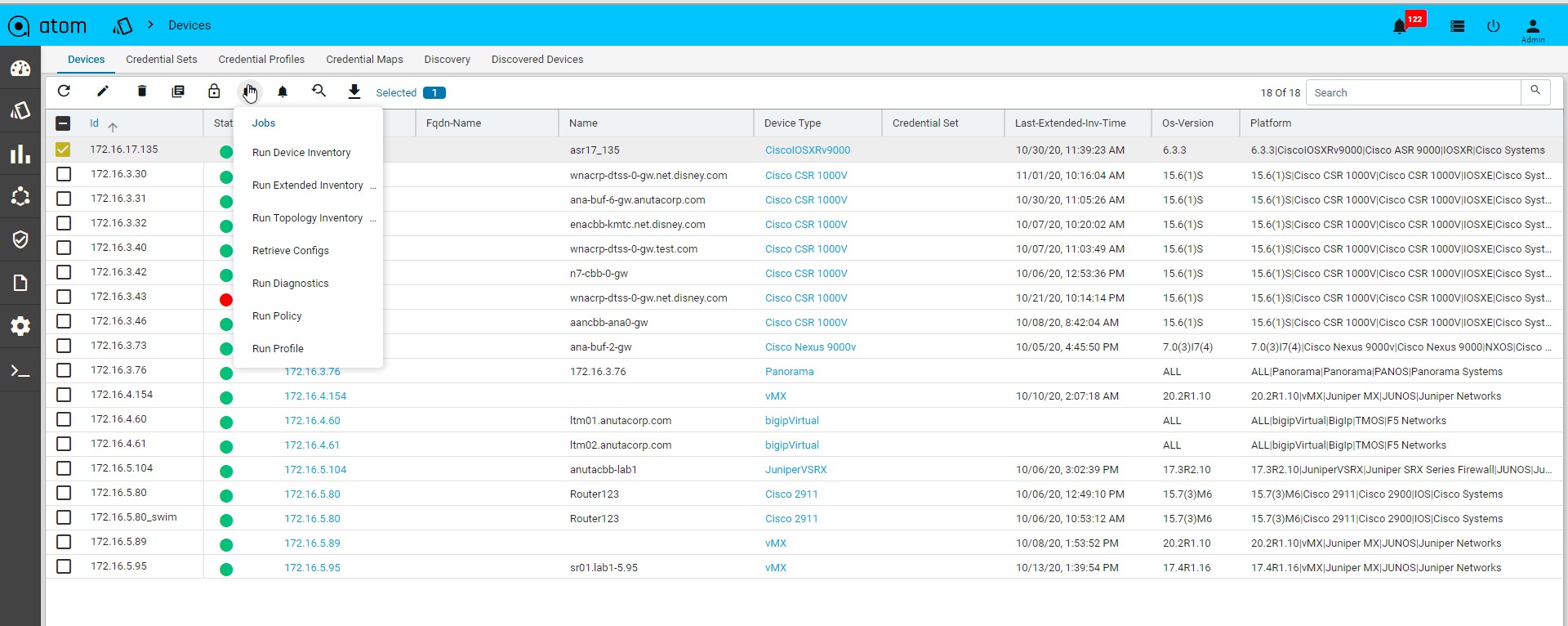Select Retrieve Configs from Jobs menu

[x=308, y=251]
